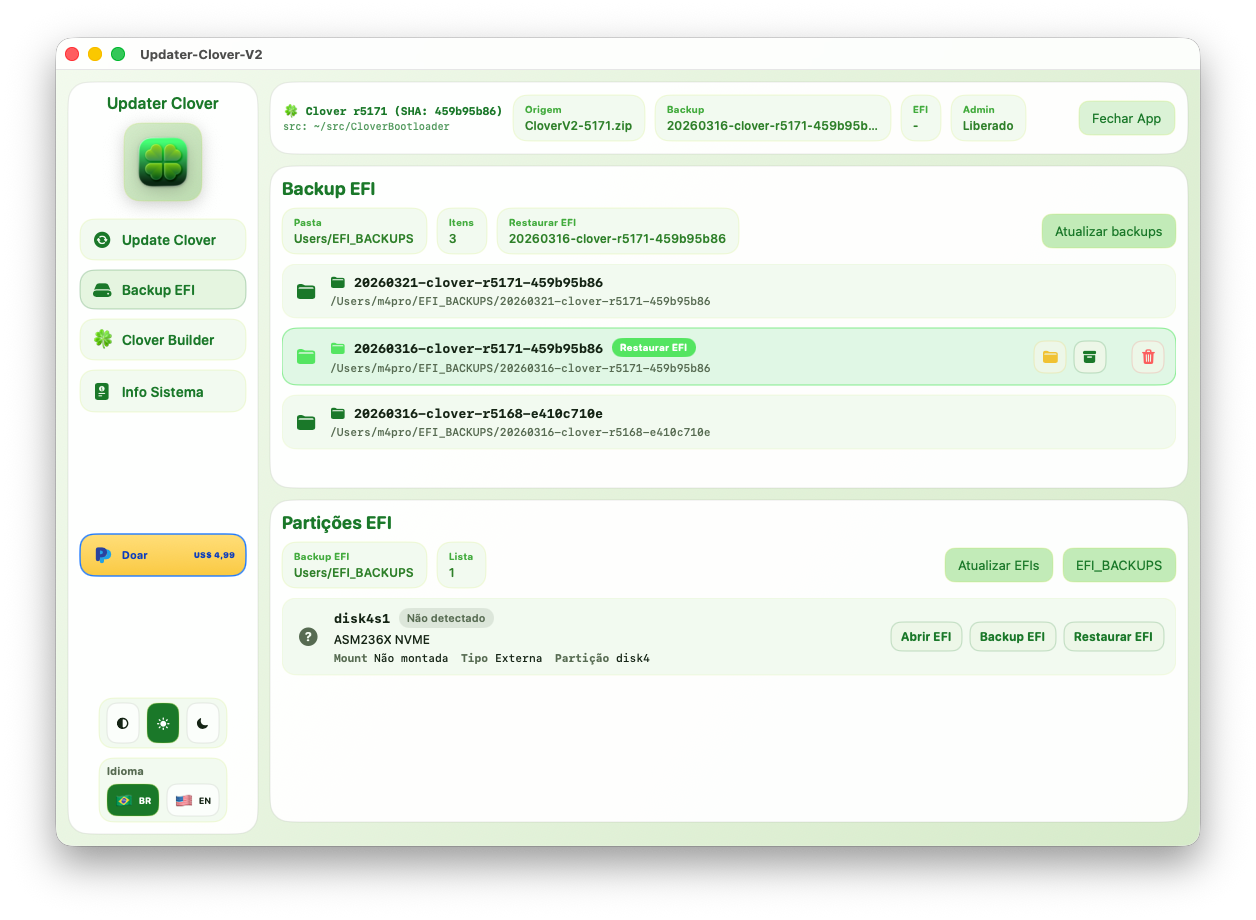1256x920 pixels.
Task: Click Restaurar EFI for disk4s1 partition
Action: click(x=1113, y=636)
